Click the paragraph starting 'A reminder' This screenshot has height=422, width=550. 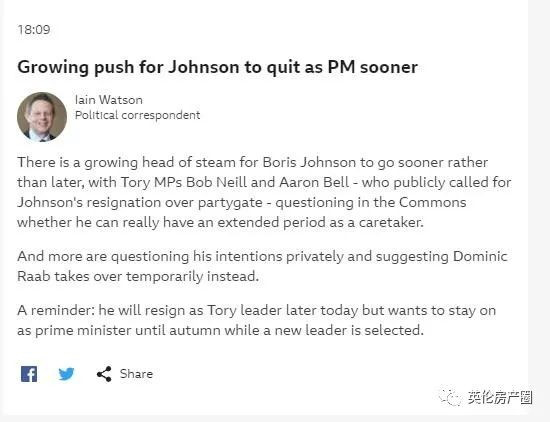click(x=256, y=320)
